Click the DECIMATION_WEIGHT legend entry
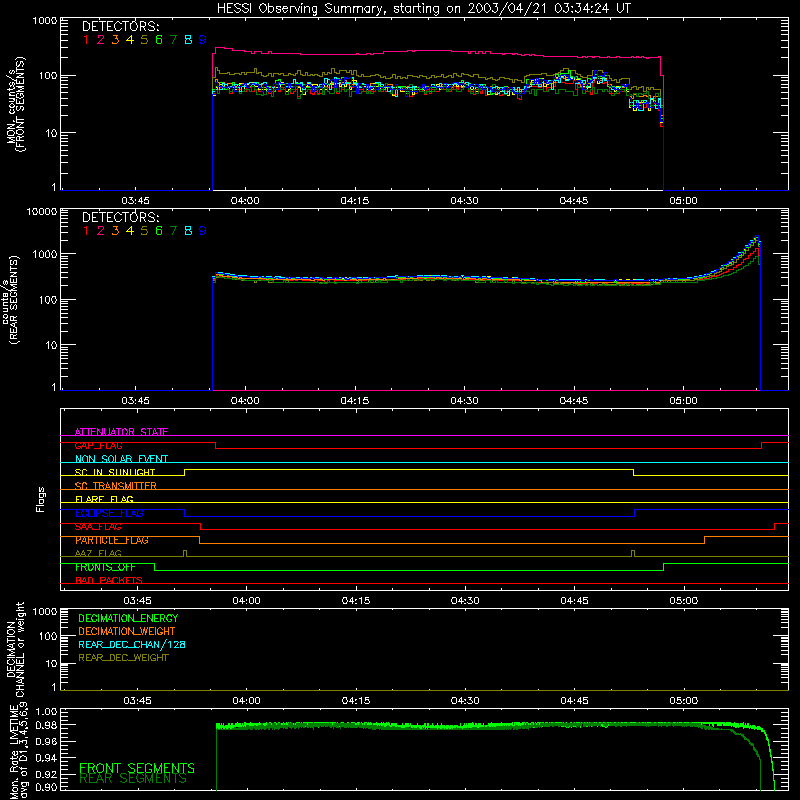800x800 pixels. pos(127,632)
